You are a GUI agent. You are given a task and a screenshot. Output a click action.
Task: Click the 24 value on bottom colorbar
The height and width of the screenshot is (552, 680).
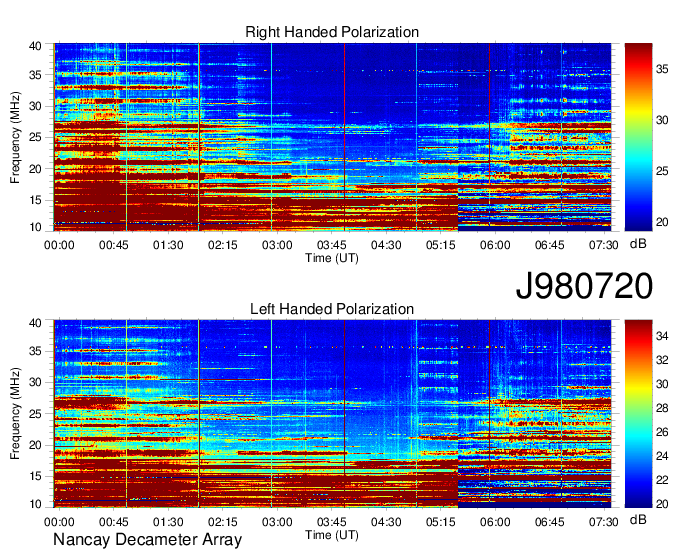coord(662,456)
